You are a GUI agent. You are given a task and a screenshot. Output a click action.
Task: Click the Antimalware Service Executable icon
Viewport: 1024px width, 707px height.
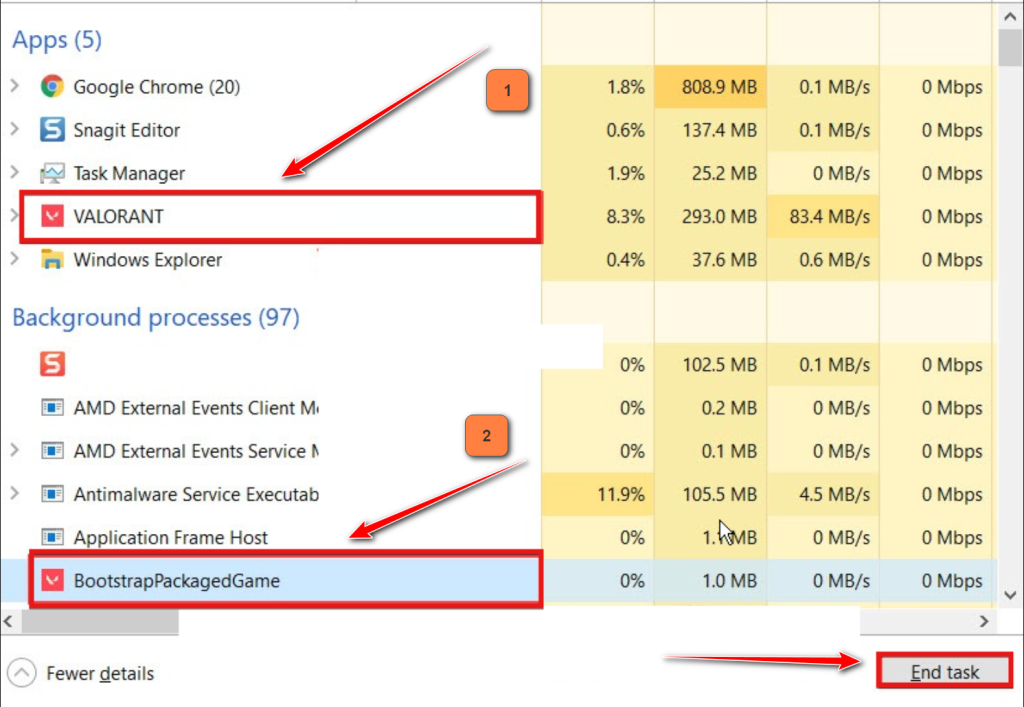tap(52, 494)
